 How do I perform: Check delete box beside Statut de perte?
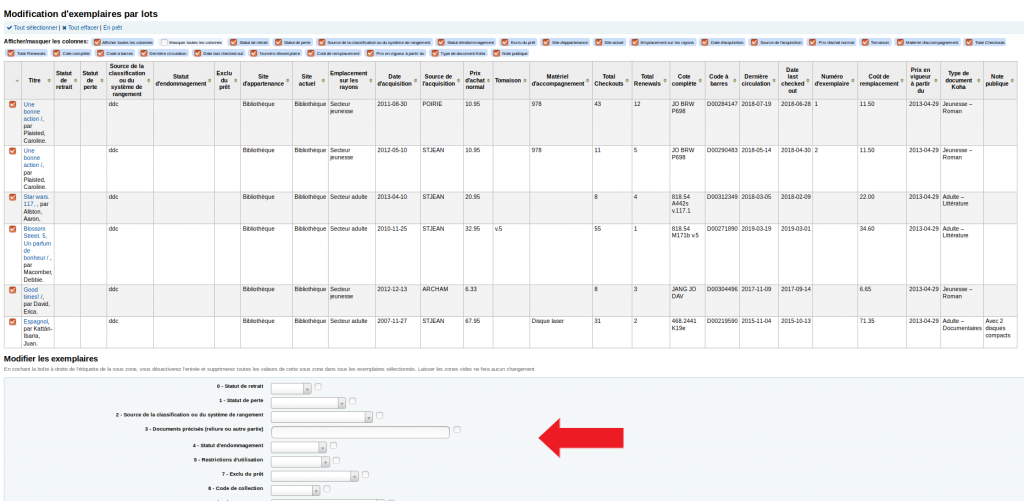[353, 401]
